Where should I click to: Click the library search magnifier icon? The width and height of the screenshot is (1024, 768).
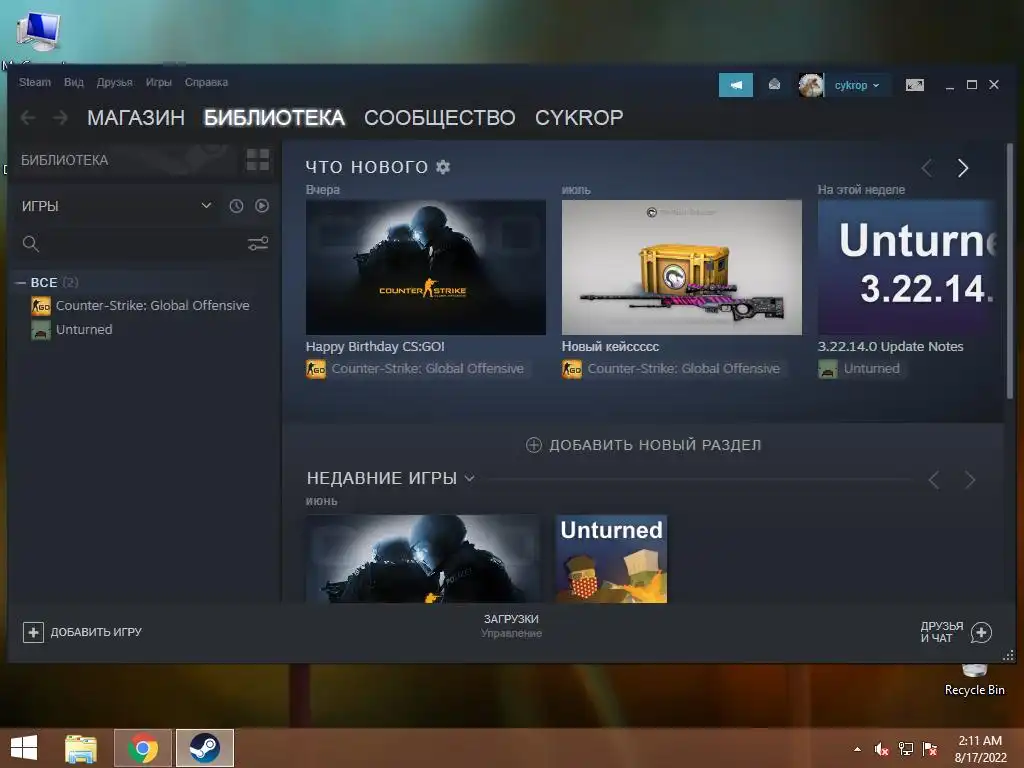pyautogui.click(x=31, y=244)
